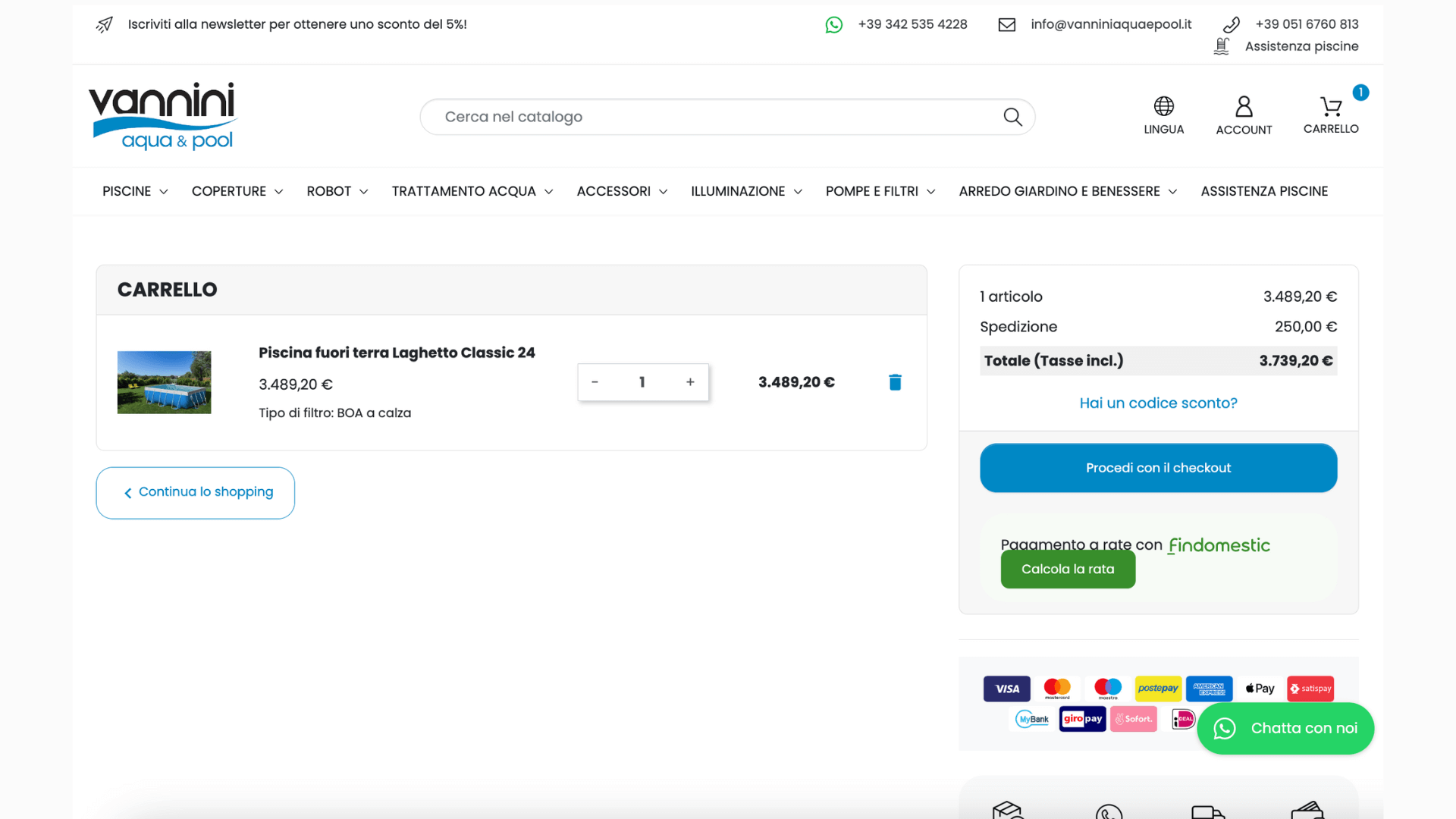This screenshot has height=819, width=1456.
Task: Open the pool product thumbnail
Action: click(164, 382)
